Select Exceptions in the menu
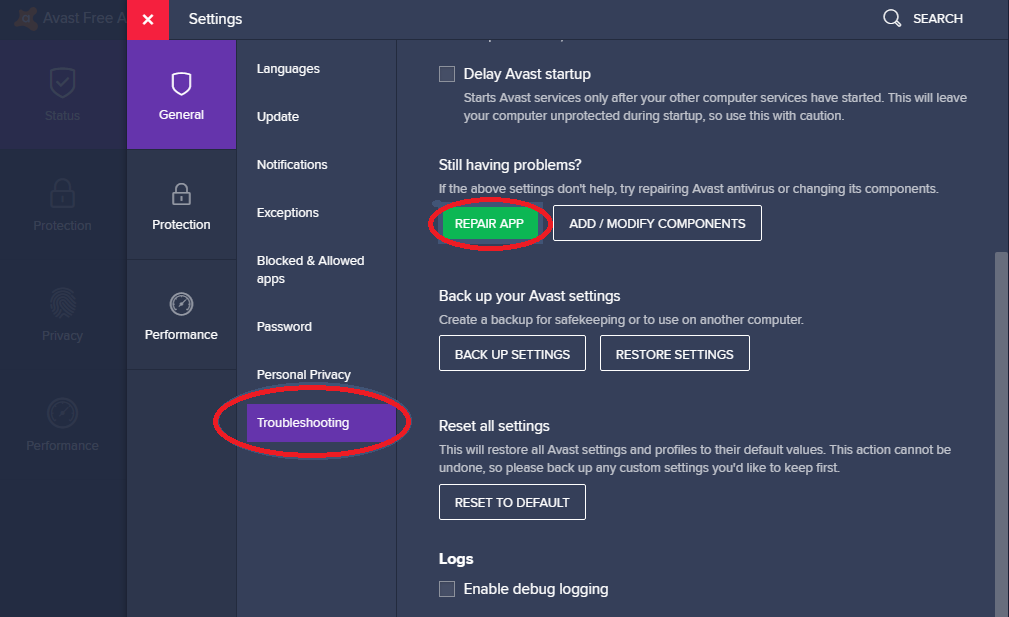The image size is (1009, 617). tap(288, 212)
